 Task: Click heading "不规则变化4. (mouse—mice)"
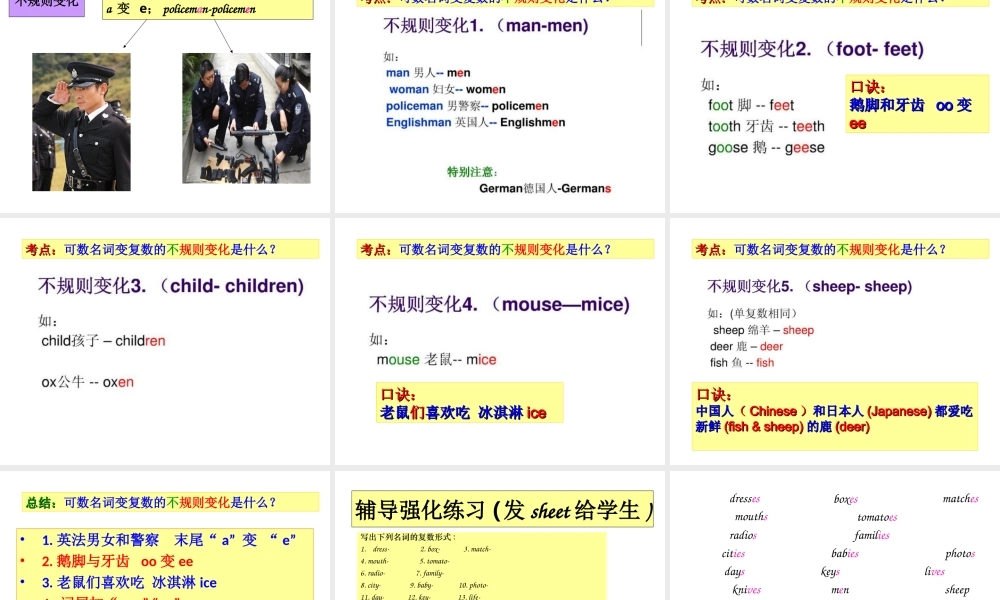click(x=499, y=304)
